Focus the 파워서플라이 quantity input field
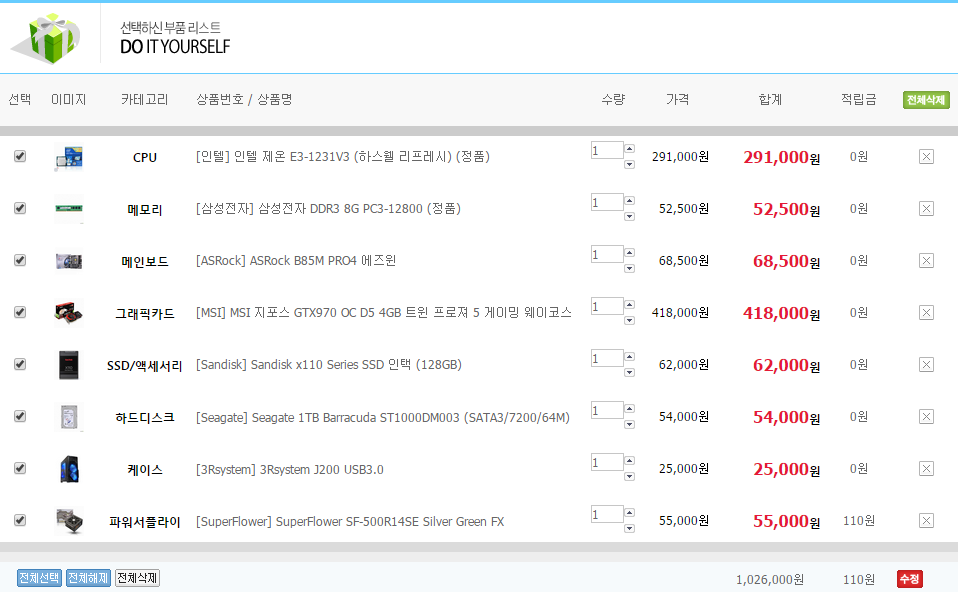Screen dimensions: 958x592 (x=607, y=514)
